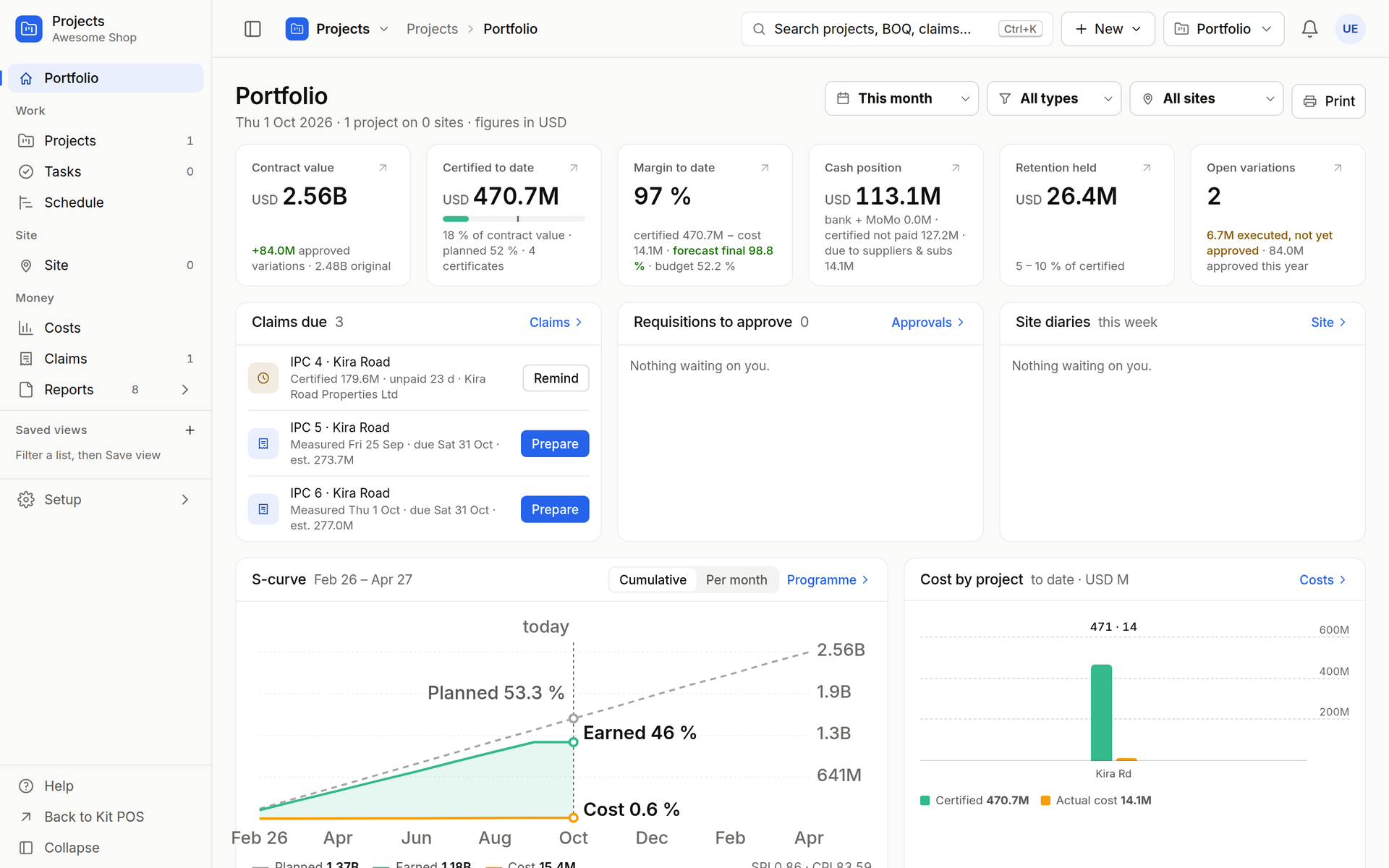Open Retention held card arrow
This screenshot has width=1389, height=868.
click(1147, 168)
